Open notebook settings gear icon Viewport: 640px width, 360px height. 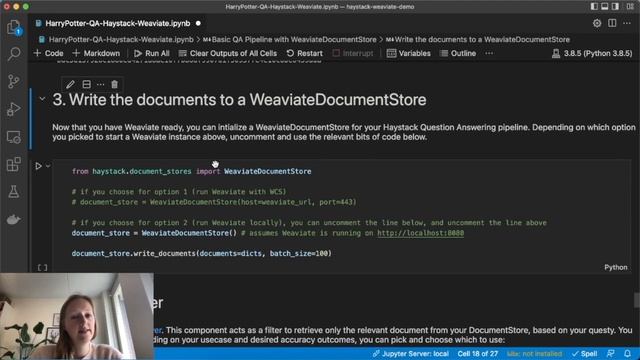tap(597, 23)
